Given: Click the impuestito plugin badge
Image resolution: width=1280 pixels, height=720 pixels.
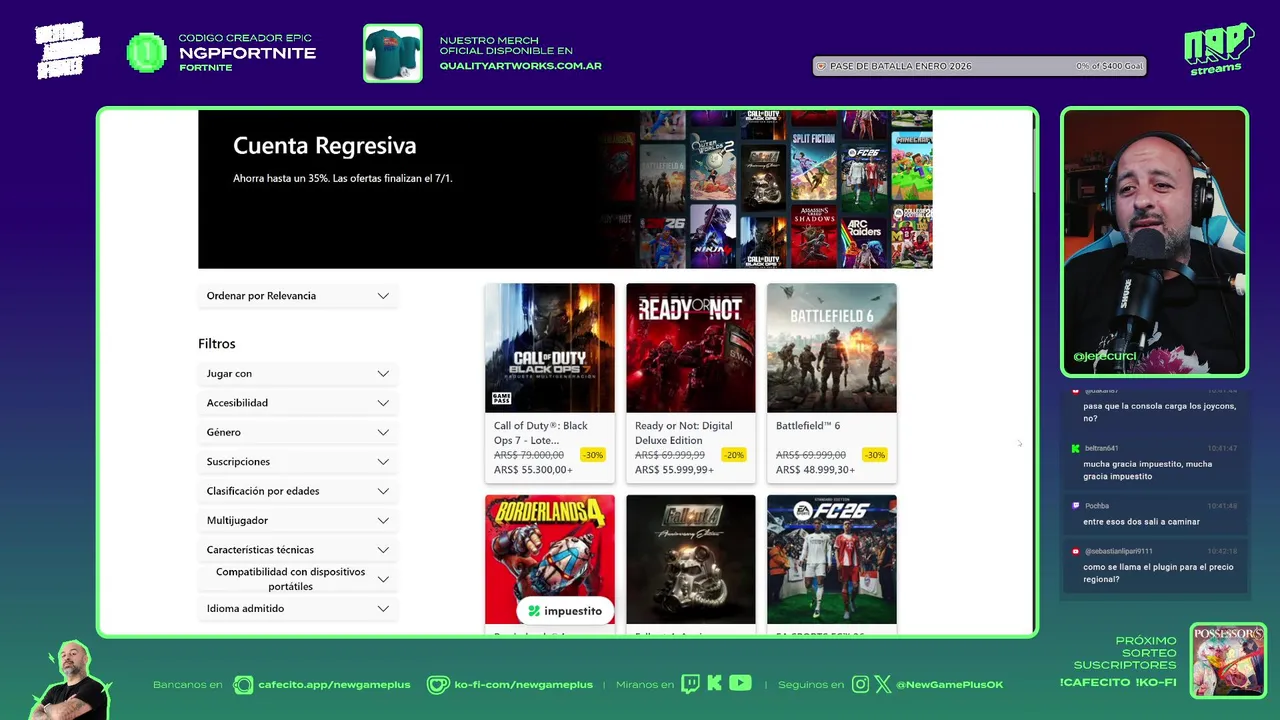Looking at the screenshot, I should (x=565, y=610).
